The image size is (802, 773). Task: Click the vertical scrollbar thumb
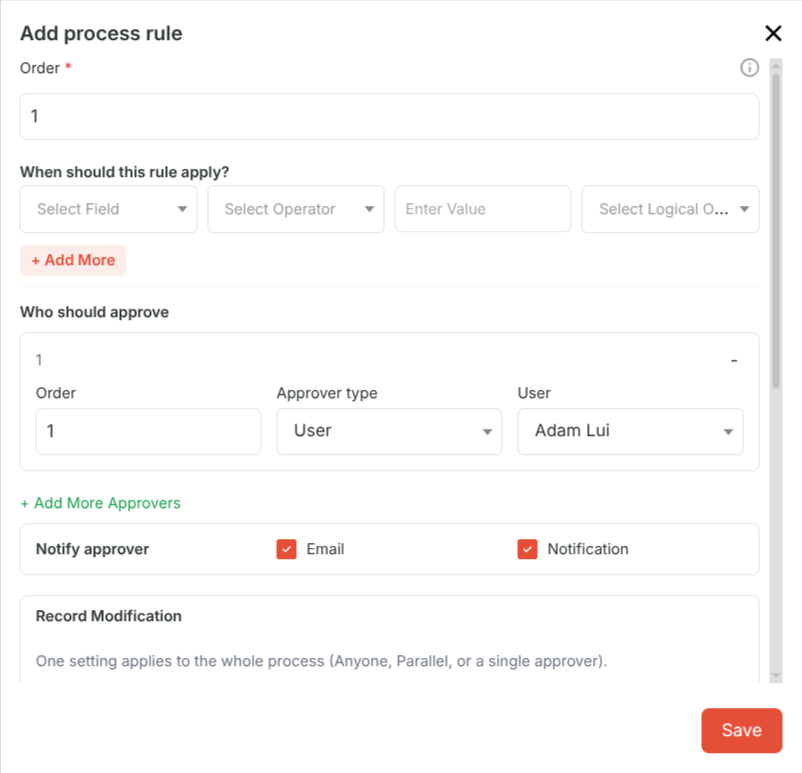(776, 230)
